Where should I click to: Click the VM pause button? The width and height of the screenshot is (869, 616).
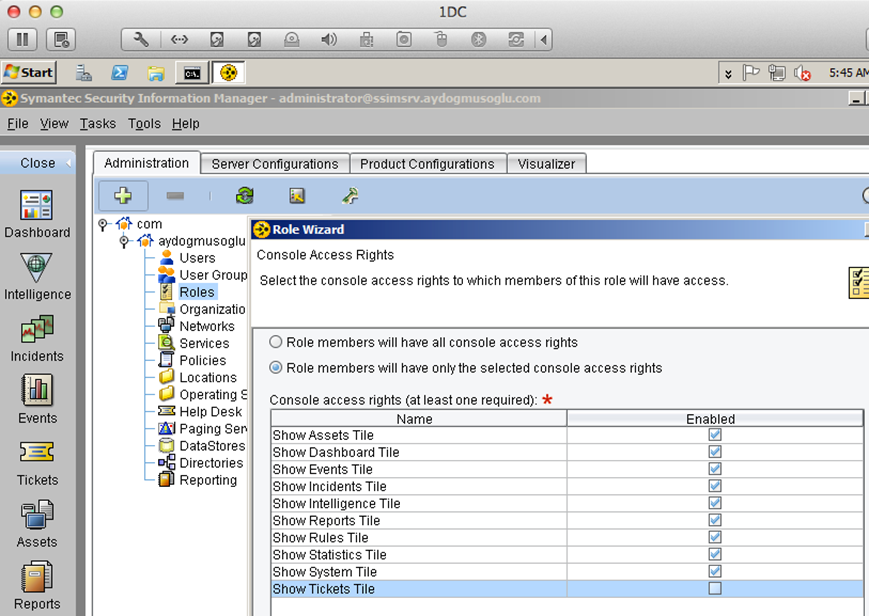pyautogui.click(x=23, y=39)
